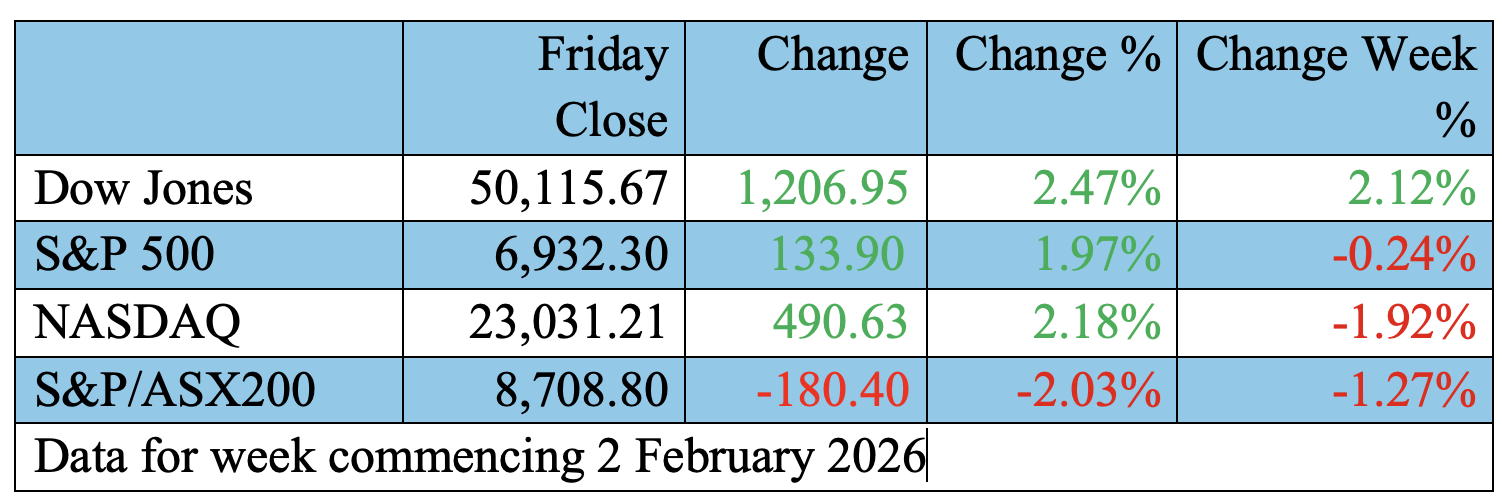Select the Change % column header
1502x504 pixels.
1057,56
